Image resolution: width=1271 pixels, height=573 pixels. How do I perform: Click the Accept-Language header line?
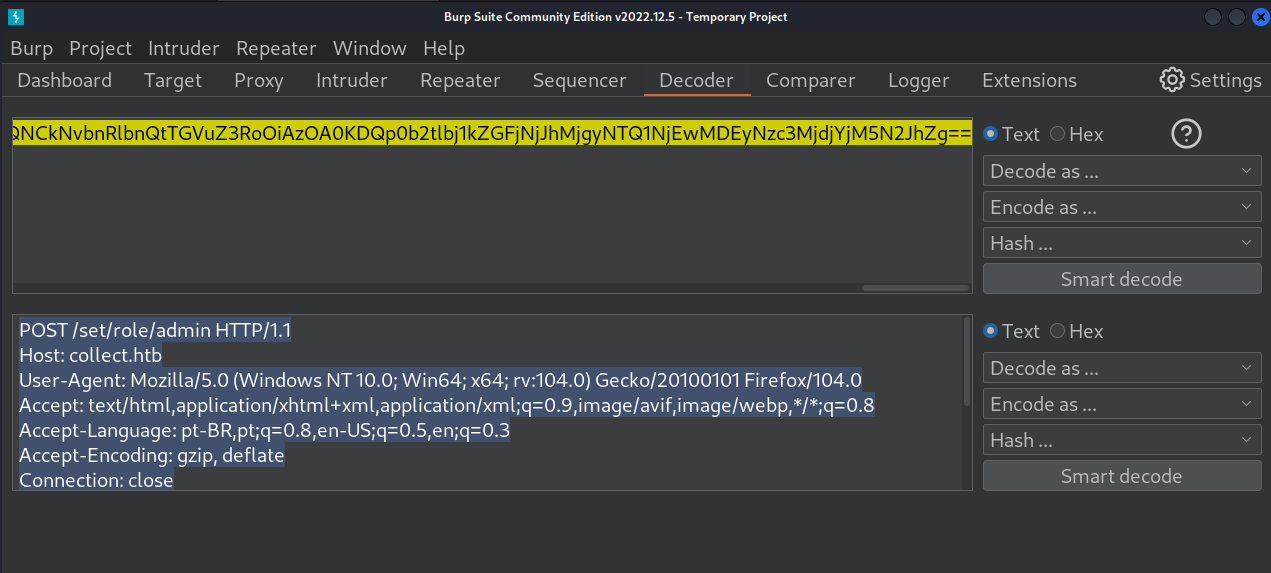(x=265, y=430)
